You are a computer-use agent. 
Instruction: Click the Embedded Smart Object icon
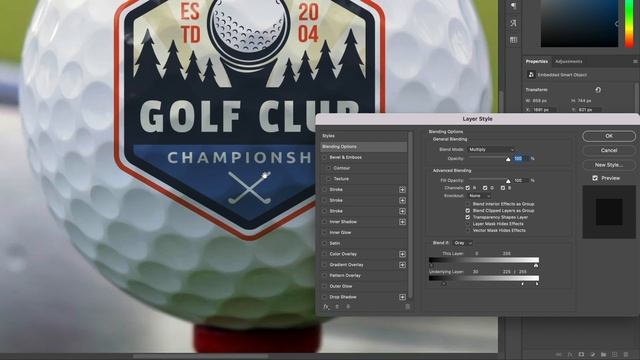531,75
